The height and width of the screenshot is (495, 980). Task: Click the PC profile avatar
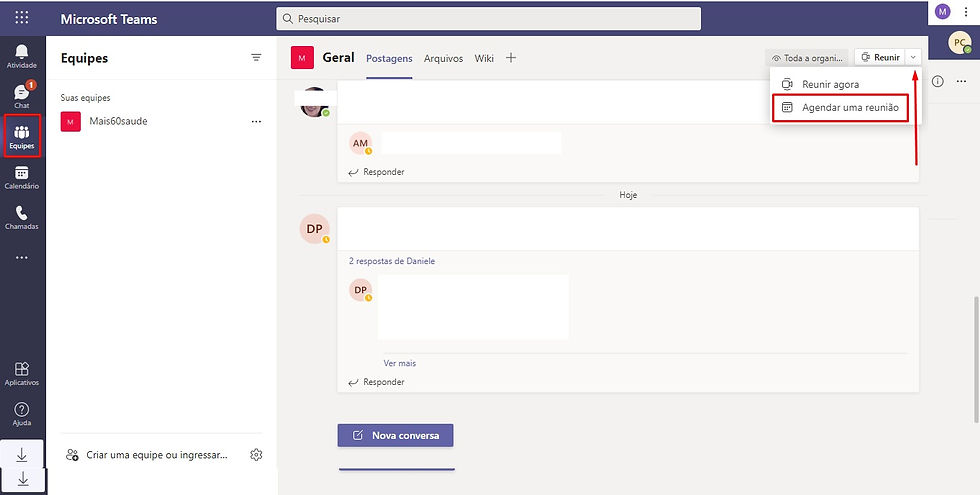click(x=959, y=42)
